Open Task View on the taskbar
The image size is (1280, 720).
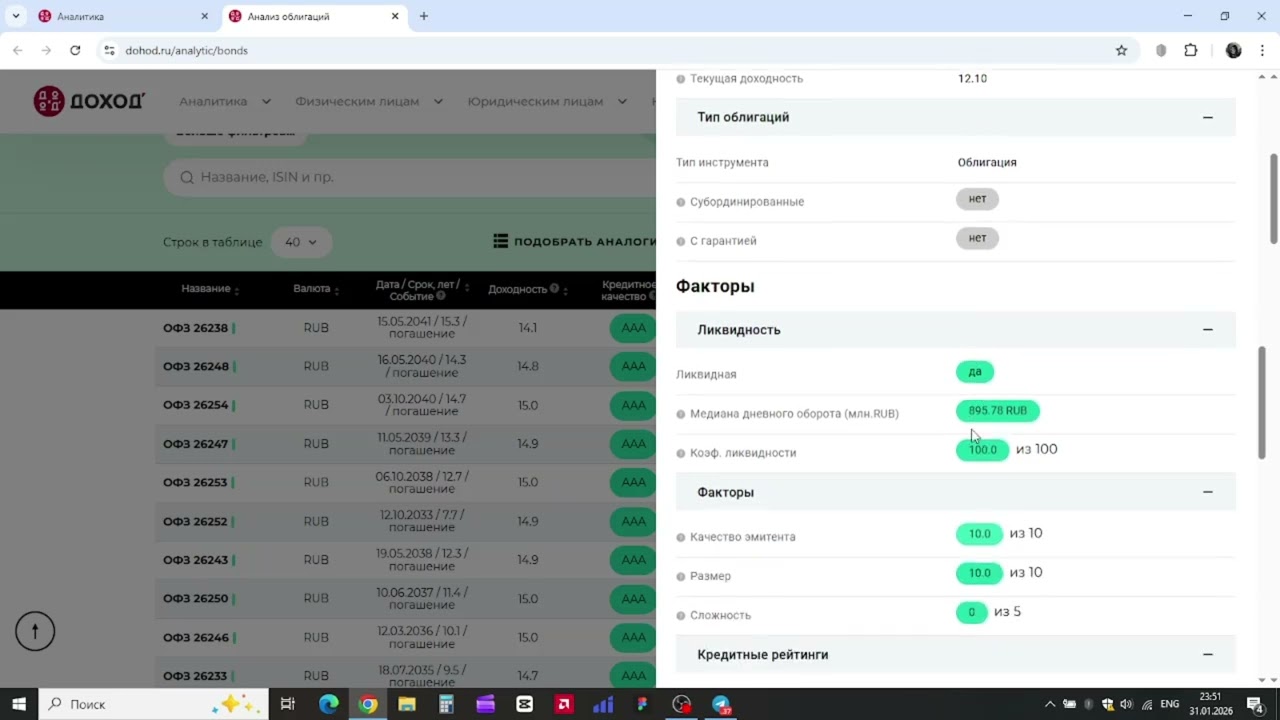(x=288, y=704)
